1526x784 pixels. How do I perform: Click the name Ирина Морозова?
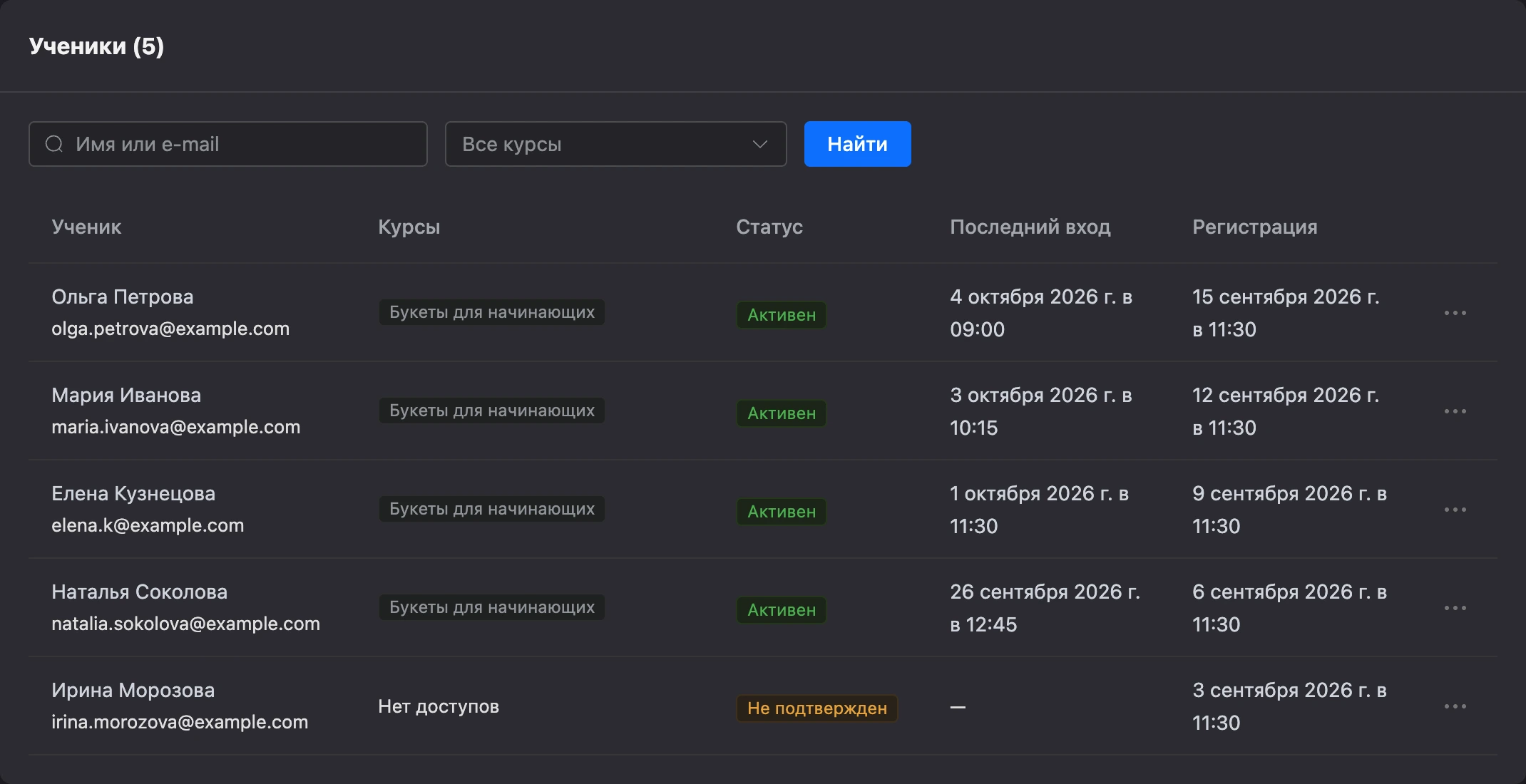tap(133, 690)
